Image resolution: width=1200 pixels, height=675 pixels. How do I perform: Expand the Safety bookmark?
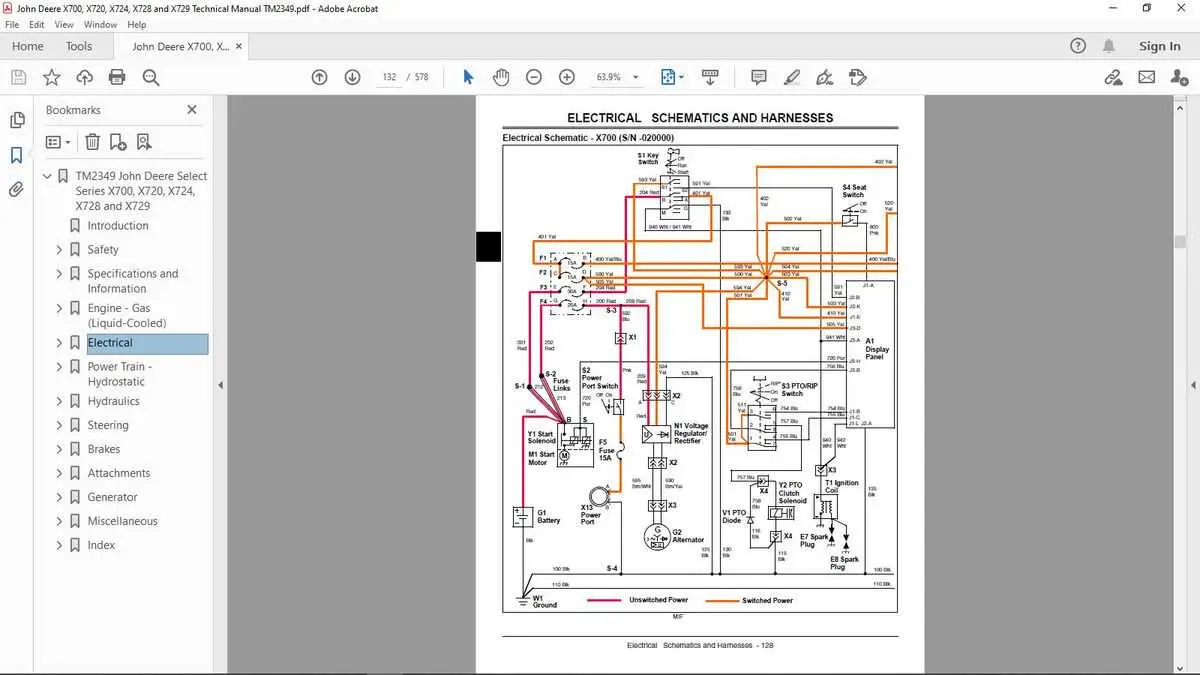click(x=59, y=249)
